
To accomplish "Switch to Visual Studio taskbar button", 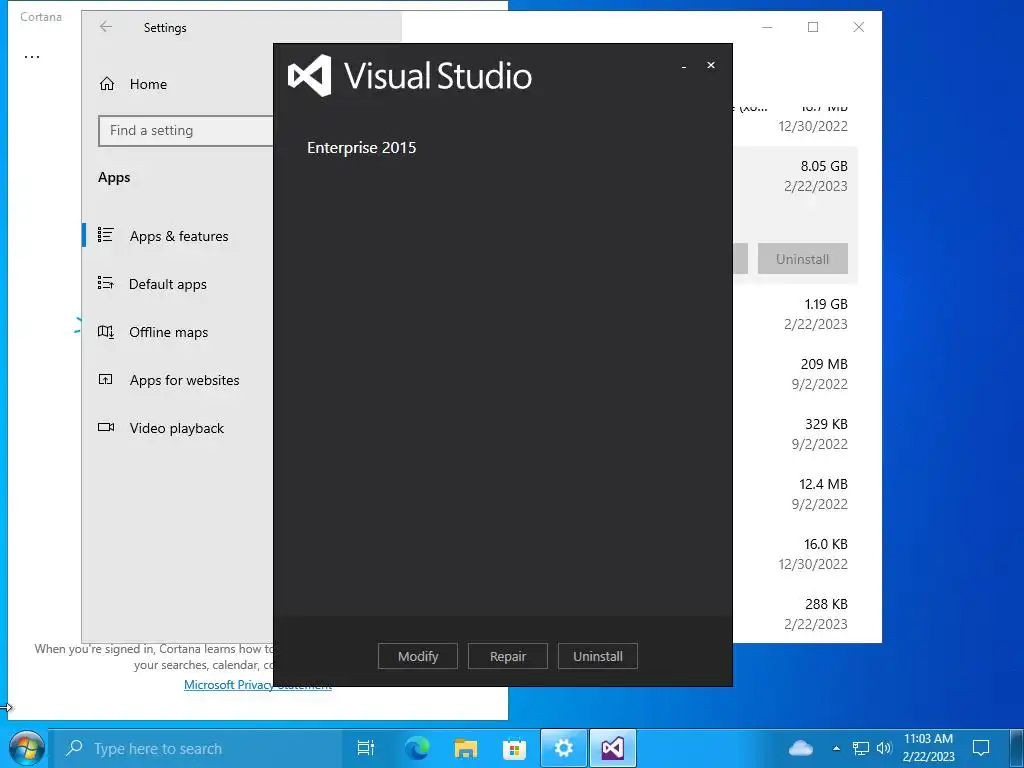I will [613, 748].
